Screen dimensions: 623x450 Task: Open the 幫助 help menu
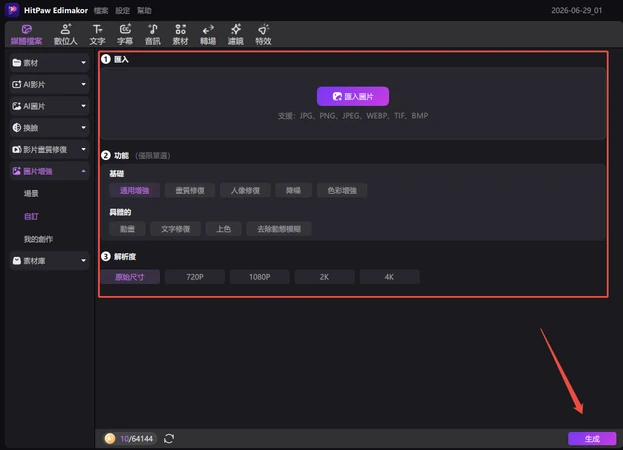pyautogui.click(x=144, y=11)
